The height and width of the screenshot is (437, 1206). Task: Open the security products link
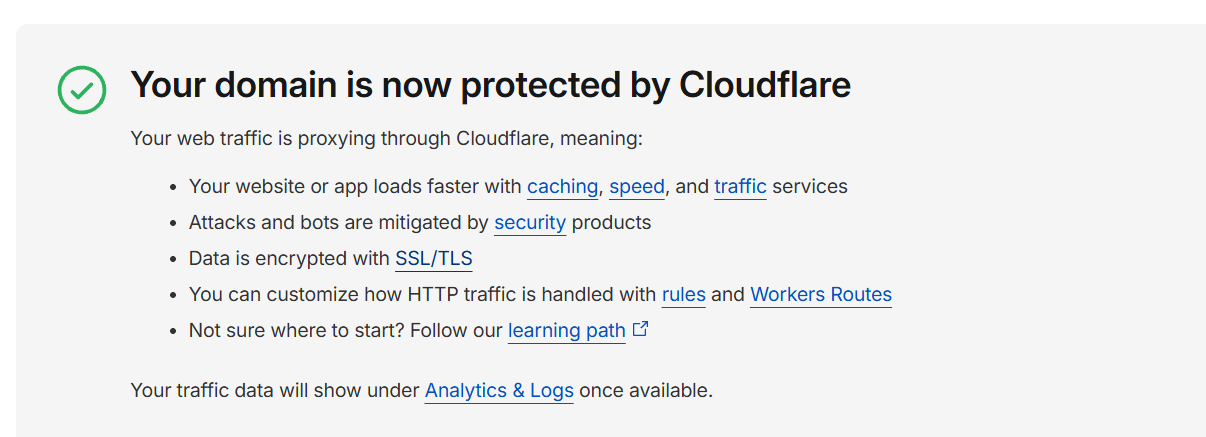point(530,222)
